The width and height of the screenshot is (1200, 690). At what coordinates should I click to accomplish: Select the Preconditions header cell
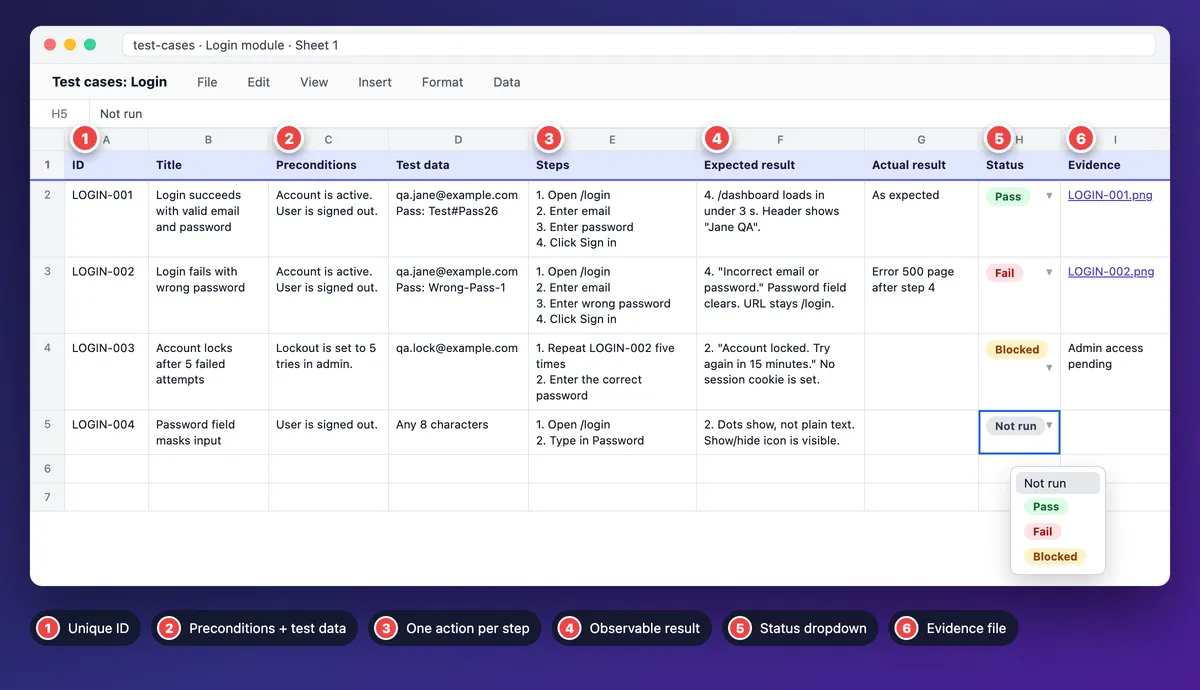pos(328,165)
